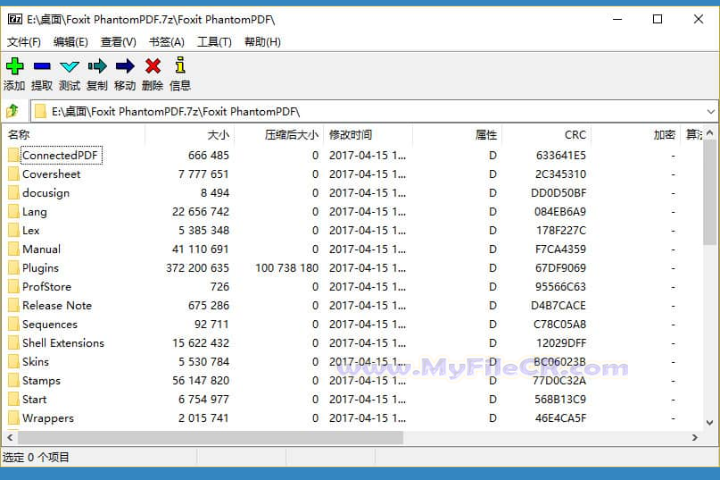
Task: Select the Lang folder icon
Action: click(x=14, y=212)
